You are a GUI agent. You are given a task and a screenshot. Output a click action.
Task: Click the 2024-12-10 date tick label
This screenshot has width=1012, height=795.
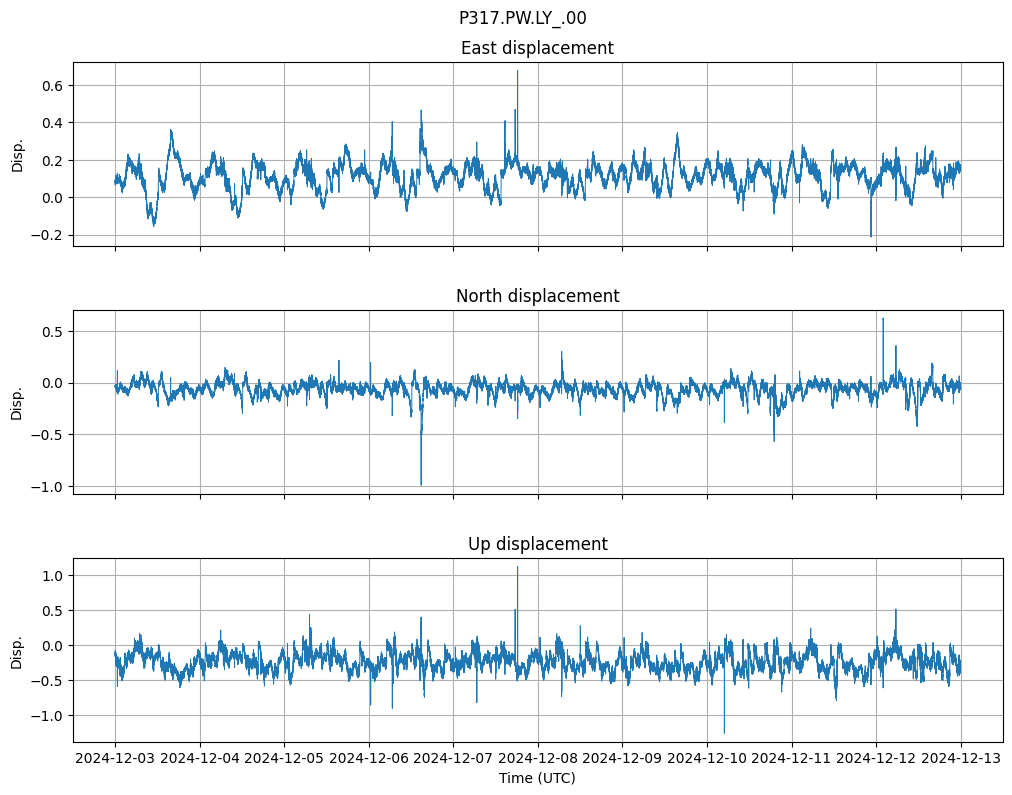pyautogui.click(x=707, y=759)
